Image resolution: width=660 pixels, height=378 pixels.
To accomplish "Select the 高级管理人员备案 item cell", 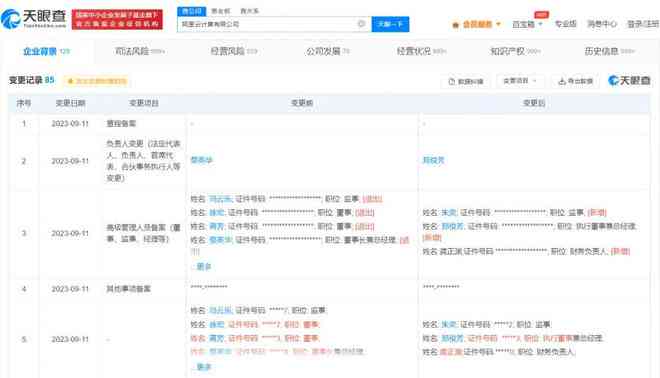I will (144, 233).
